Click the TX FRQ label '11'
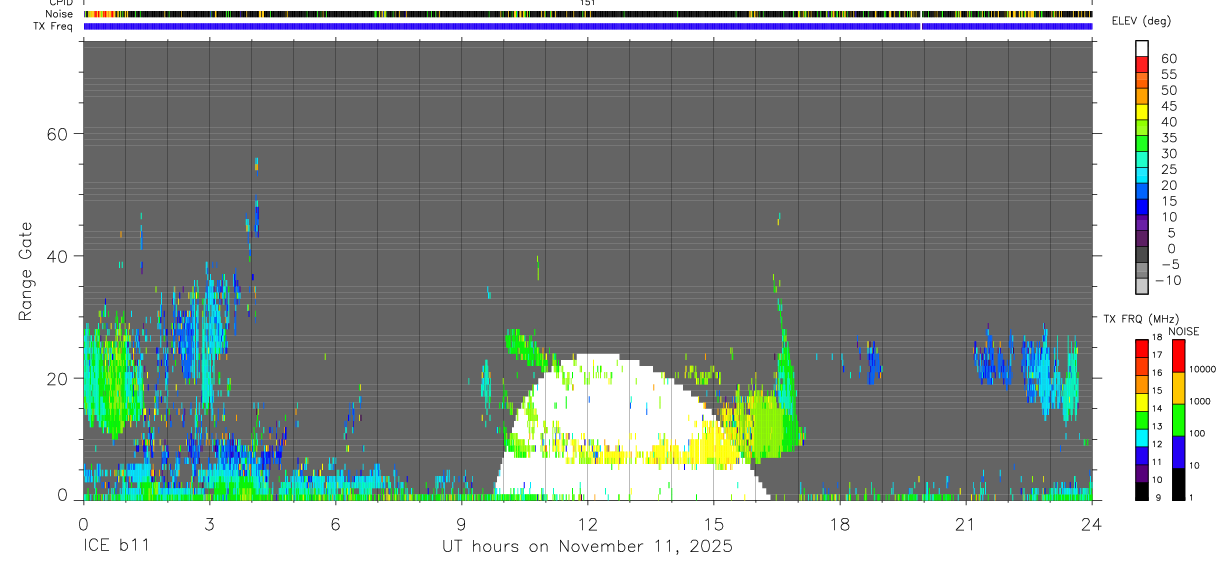The image size is (1228, 567). [1158, 462]
